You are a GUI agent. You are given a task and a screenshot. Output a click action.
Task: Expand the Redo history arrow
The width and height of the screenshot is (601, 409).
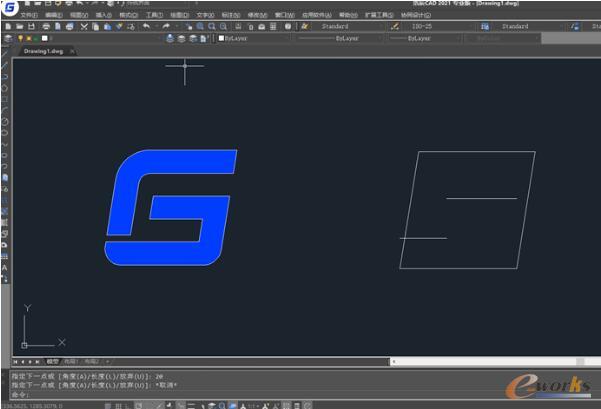(176, 26)
